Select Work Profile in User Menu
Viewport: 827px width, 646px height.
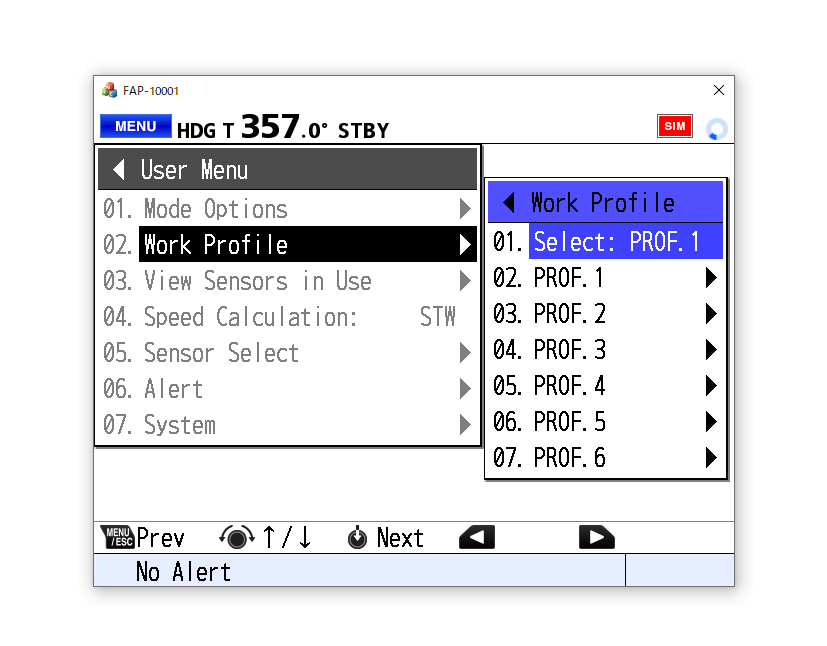click(287, 245)
